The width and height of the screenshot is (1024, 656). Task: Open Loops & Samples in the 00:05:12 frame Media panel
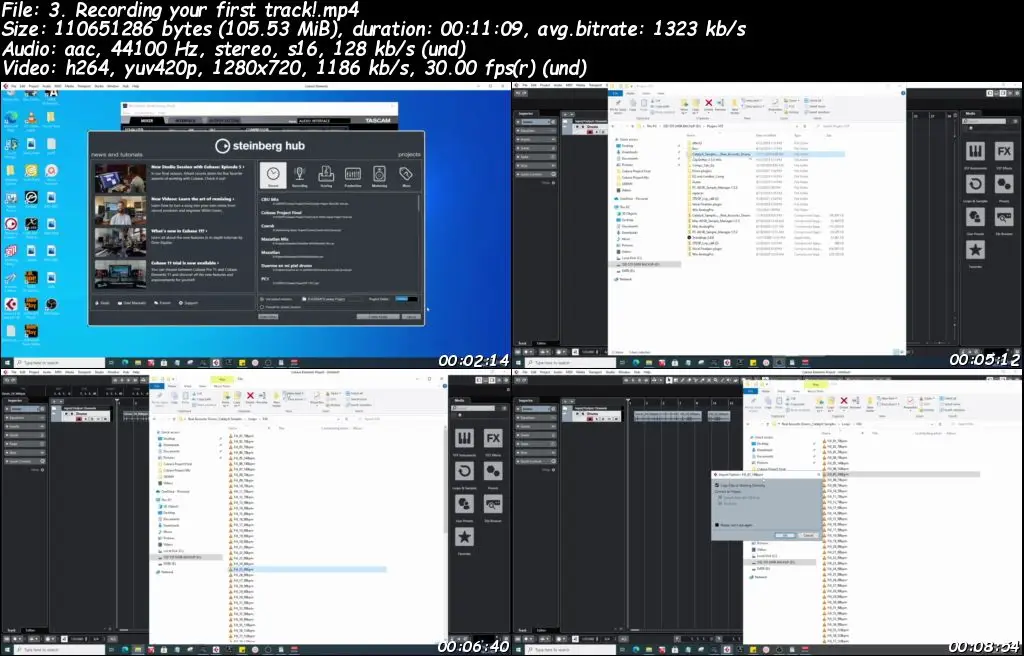[975, 184]
